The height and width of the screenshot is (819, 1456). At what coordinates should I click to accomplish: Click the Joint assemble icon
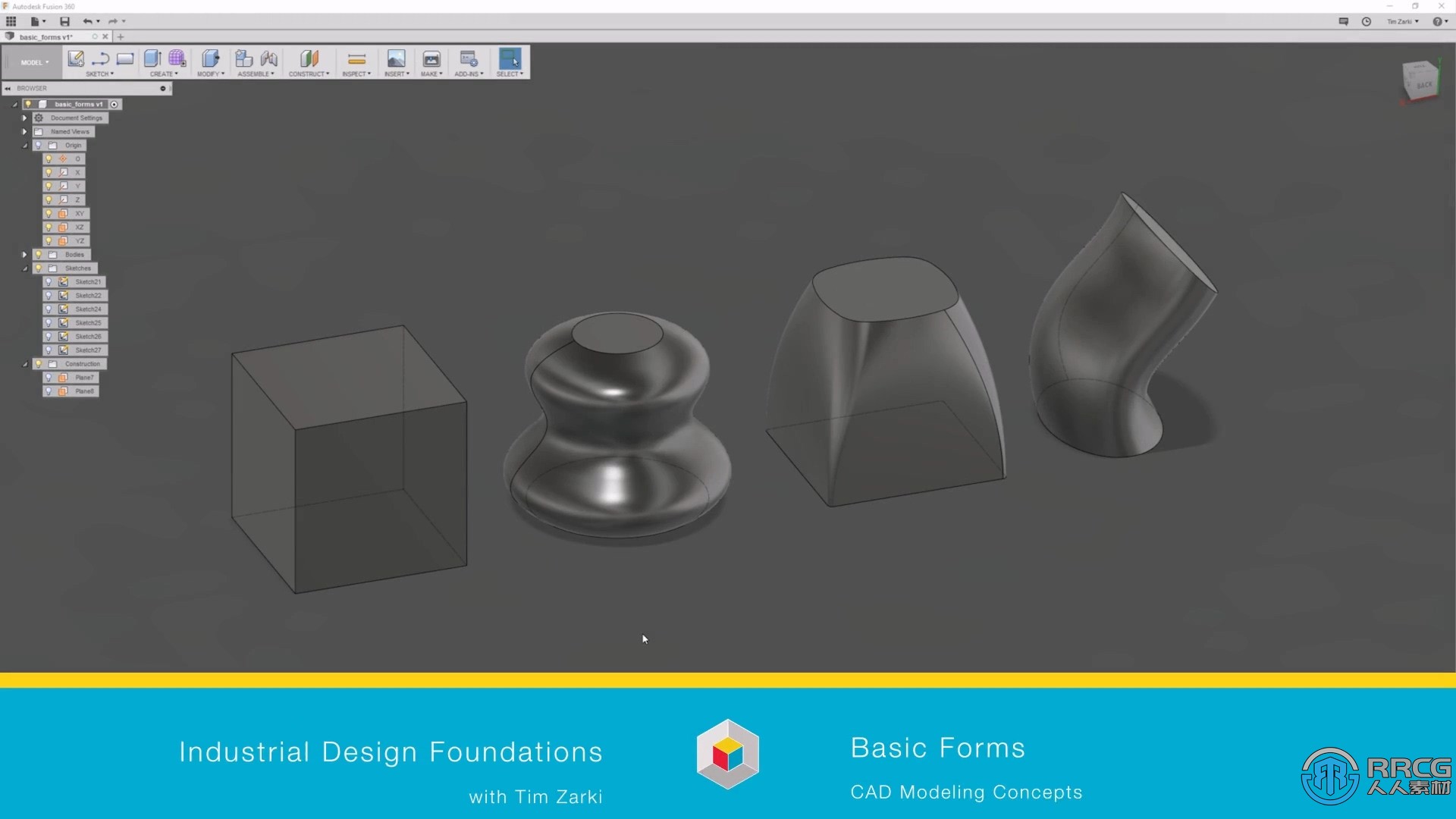point(269,59)
